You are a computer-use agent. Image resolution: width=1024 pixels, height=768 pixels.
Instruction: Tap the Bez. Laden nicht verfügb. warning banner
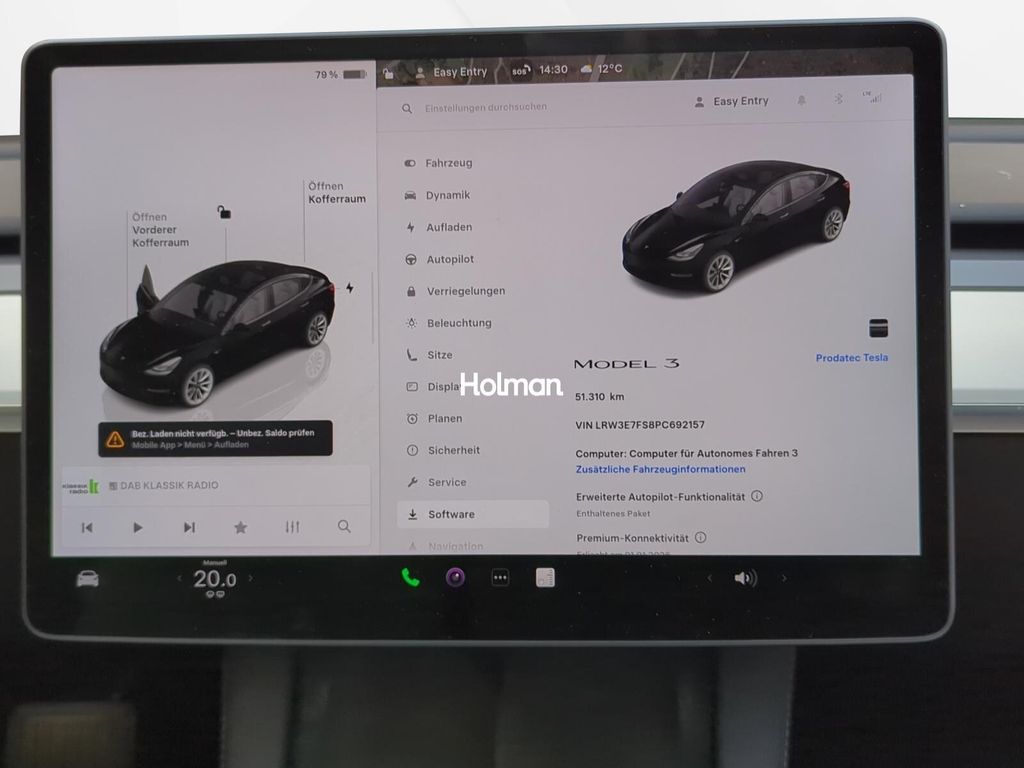tap(216, 438)
